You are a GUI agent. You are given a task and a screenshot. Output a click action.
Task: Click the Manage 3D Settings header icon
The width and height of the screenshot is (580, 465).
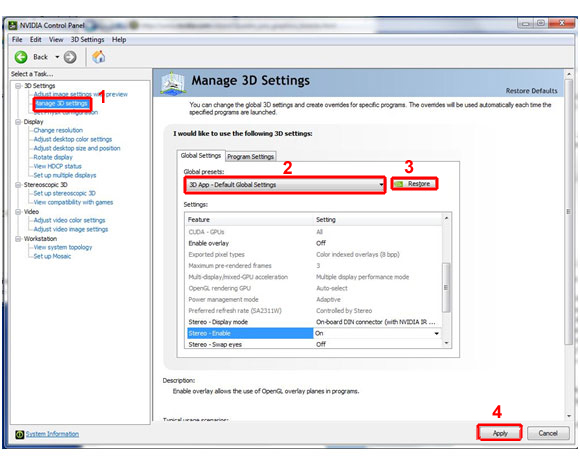(x=173, y=83)
